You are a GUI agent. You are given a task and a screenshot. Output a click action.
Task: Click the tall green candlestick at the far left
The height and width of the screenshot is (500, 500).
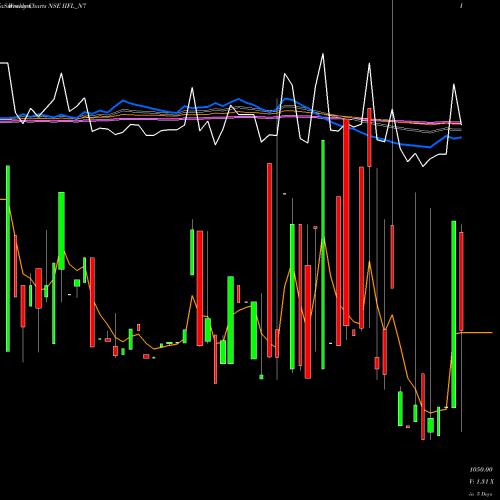point(8,258)
